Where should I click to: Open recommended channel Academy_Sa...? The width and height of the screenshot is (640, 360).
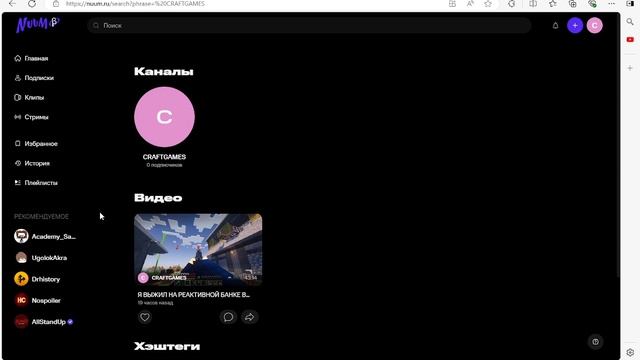click(45, 236)
